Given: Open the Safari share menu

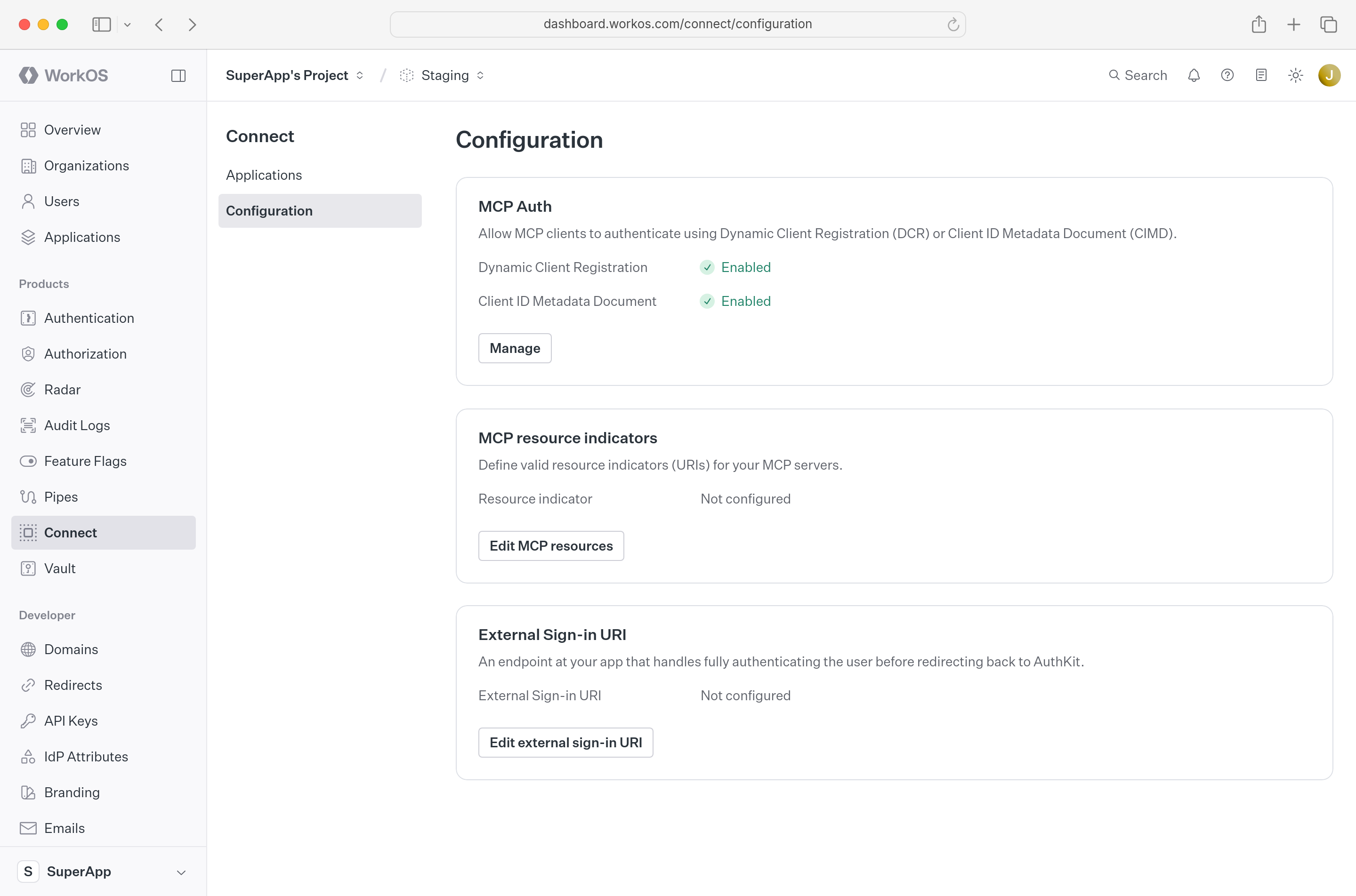Looking at the screenshot, I should point(1259,24).
